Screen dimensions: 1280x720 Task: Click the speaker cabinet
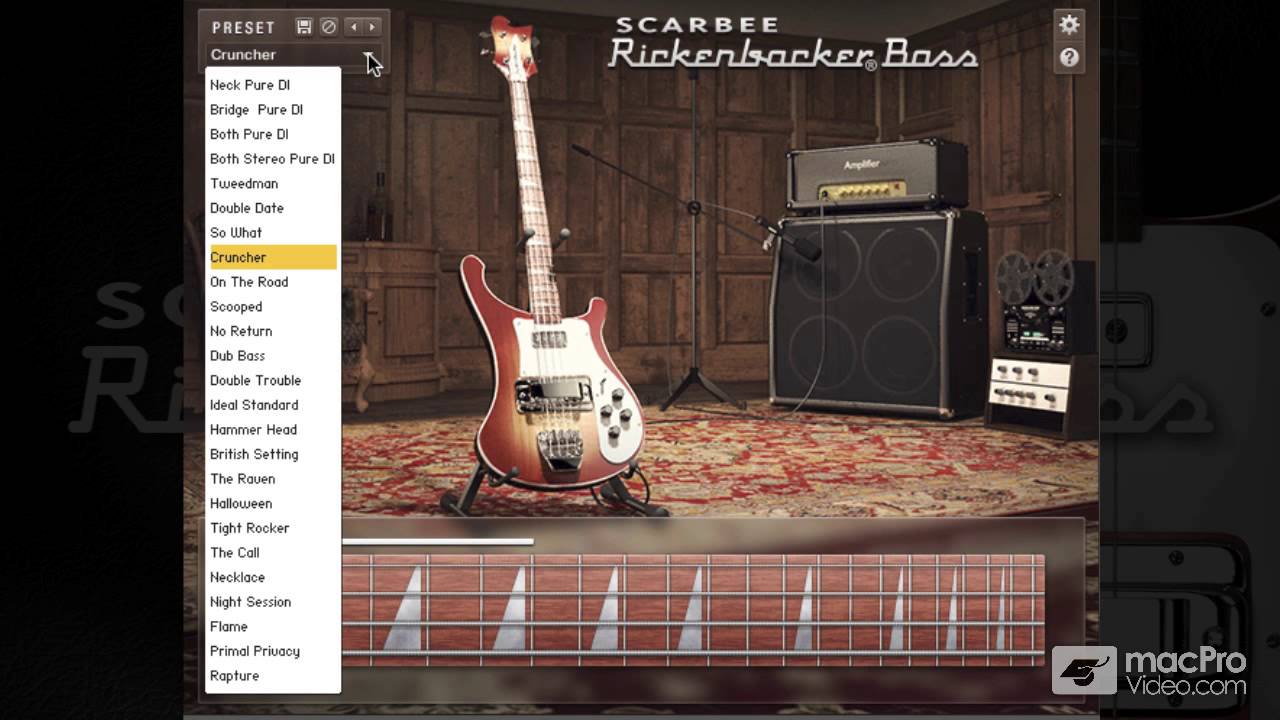879,313
